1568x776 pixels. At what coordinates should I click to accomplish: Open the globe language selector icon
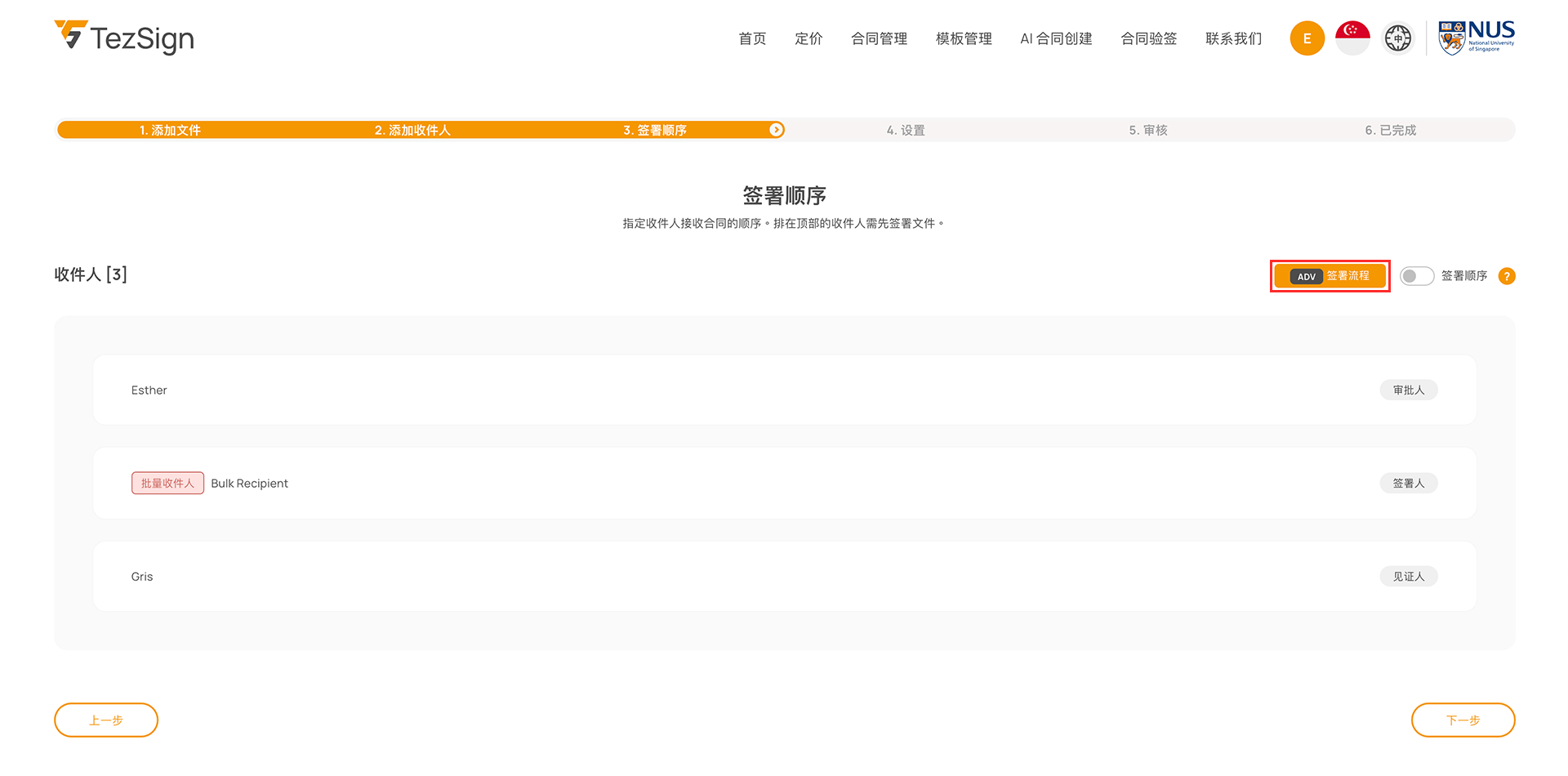pyautogui.click(x=1397, y=38)
